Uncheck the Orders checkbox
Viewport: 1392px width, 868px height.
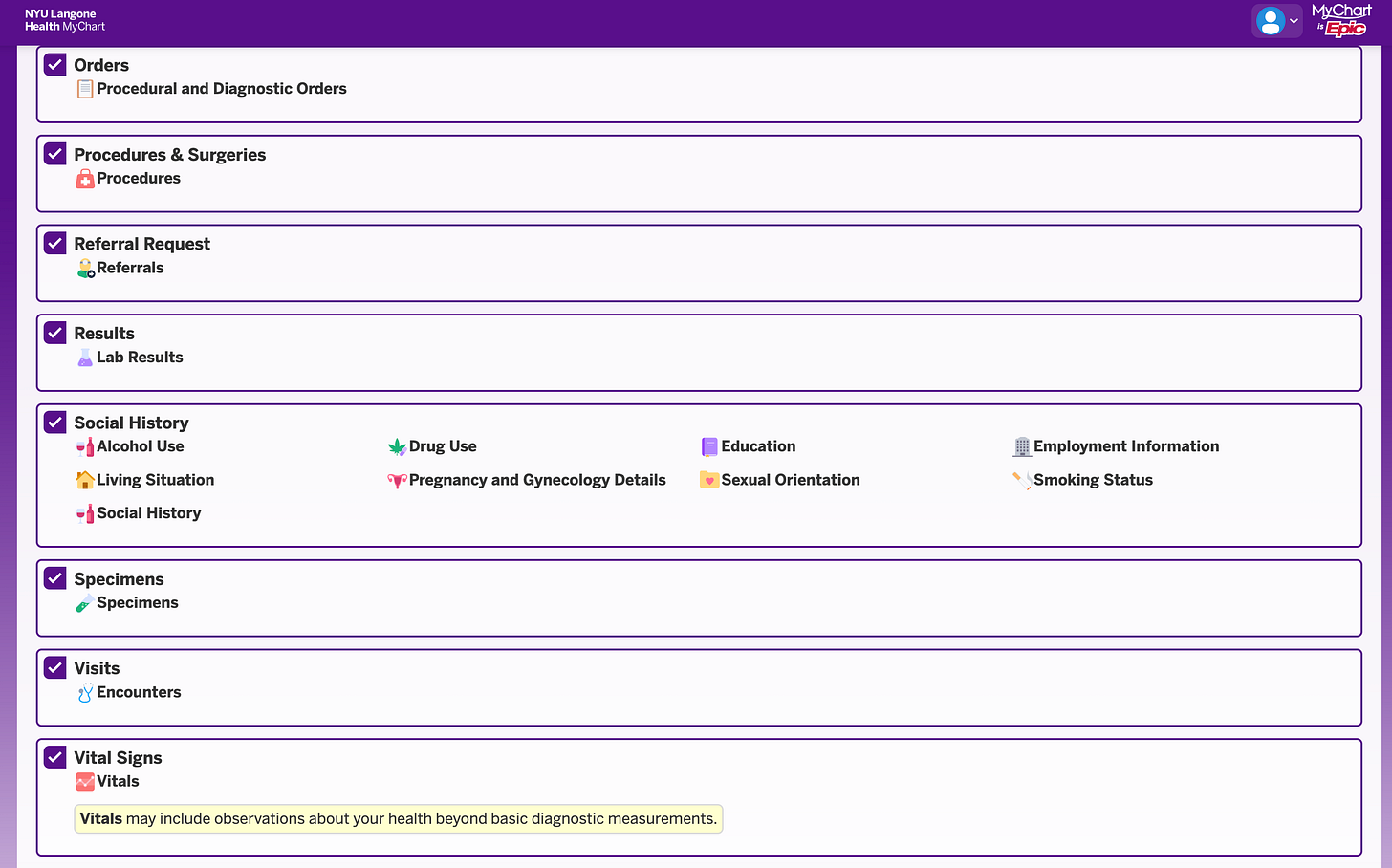point(55,65)
